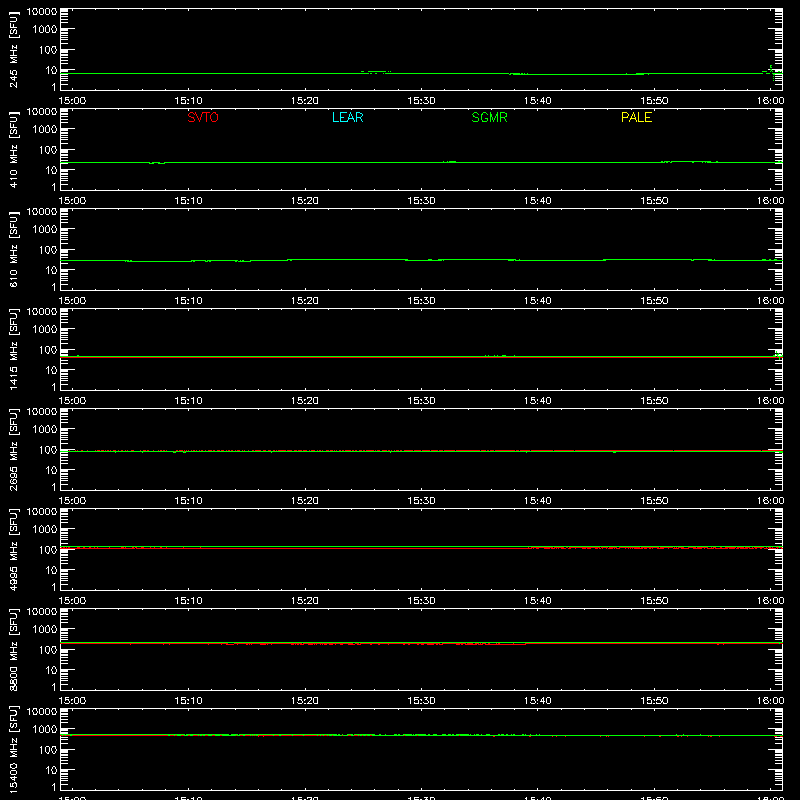The height and width of the screenshot is (800, 800).
Task: Click 15:00 tick below the 8800 MHz plot
Action: click(x=72, y=701)
